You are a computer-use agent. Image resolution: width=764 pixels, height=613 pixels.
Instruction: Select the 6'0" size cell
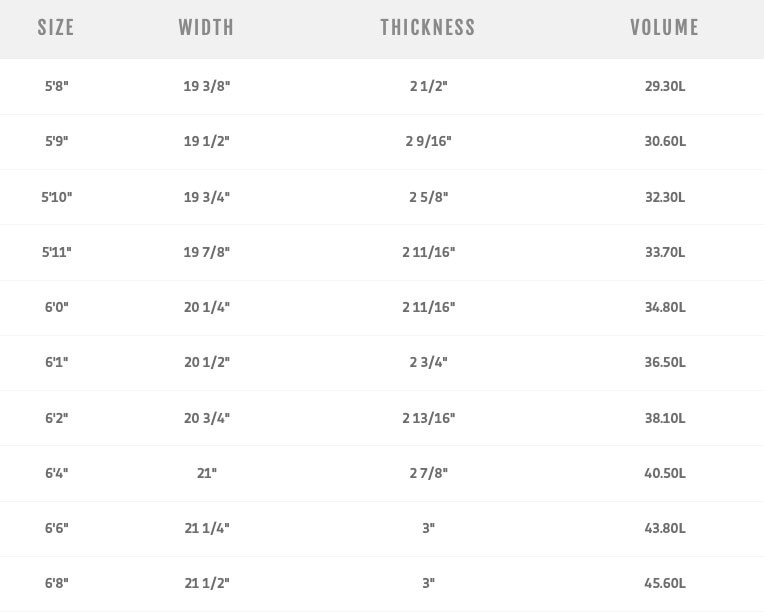coord(57,307)
